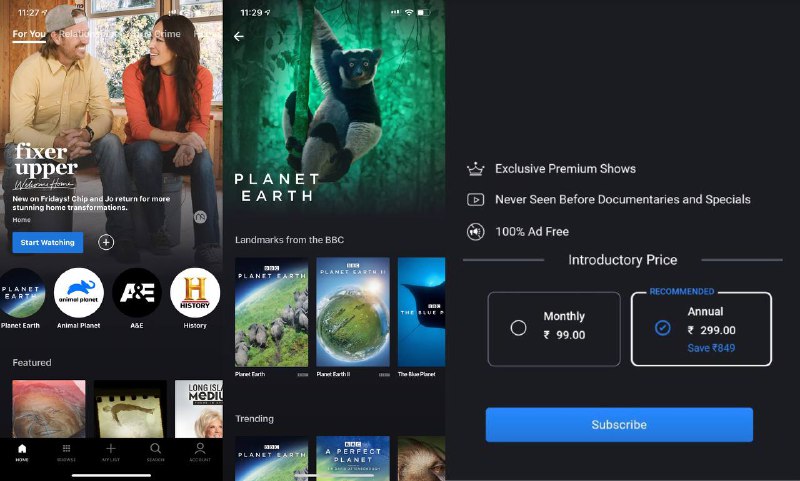Click the play icon beside Never Seen Before Documentaries
800x481 pixels.
point(476,199)
